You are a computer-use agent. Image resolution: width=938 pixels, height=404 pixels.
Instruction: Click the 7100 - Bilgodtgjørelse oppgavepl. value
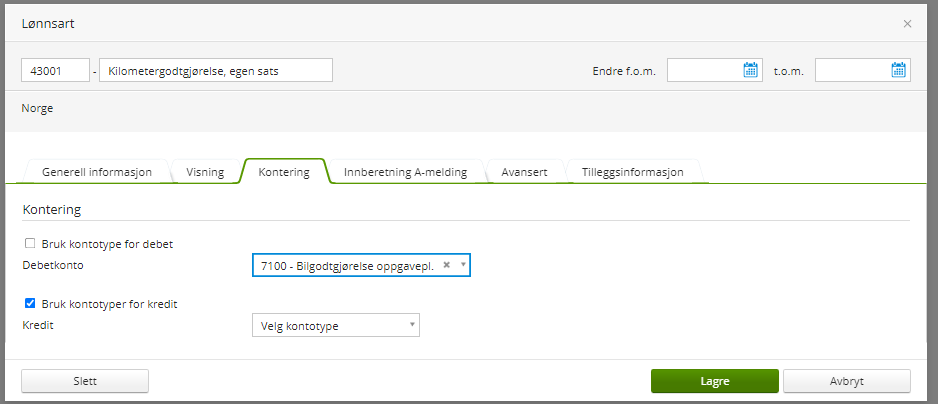tap(347, 265)
